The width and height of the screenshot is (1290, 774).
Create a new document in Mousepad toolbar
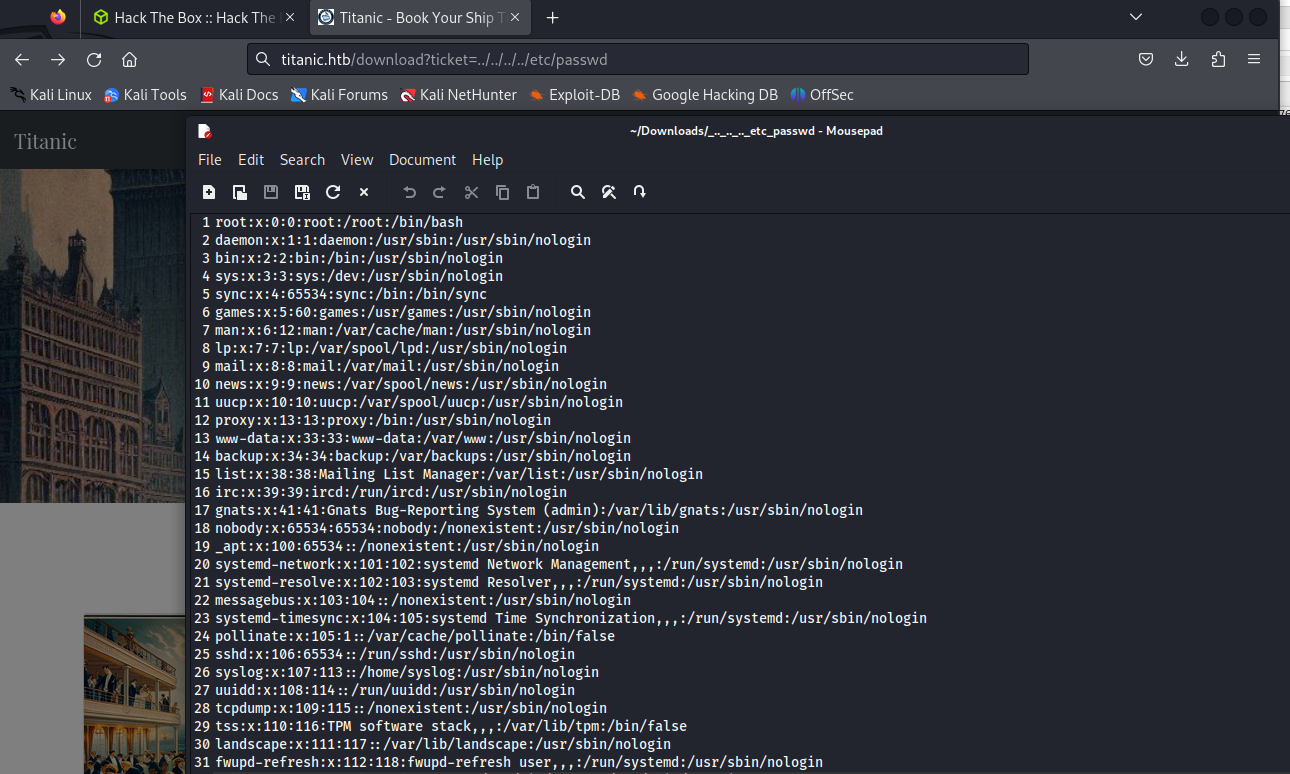pyautogui.click(x=209, y=192)
